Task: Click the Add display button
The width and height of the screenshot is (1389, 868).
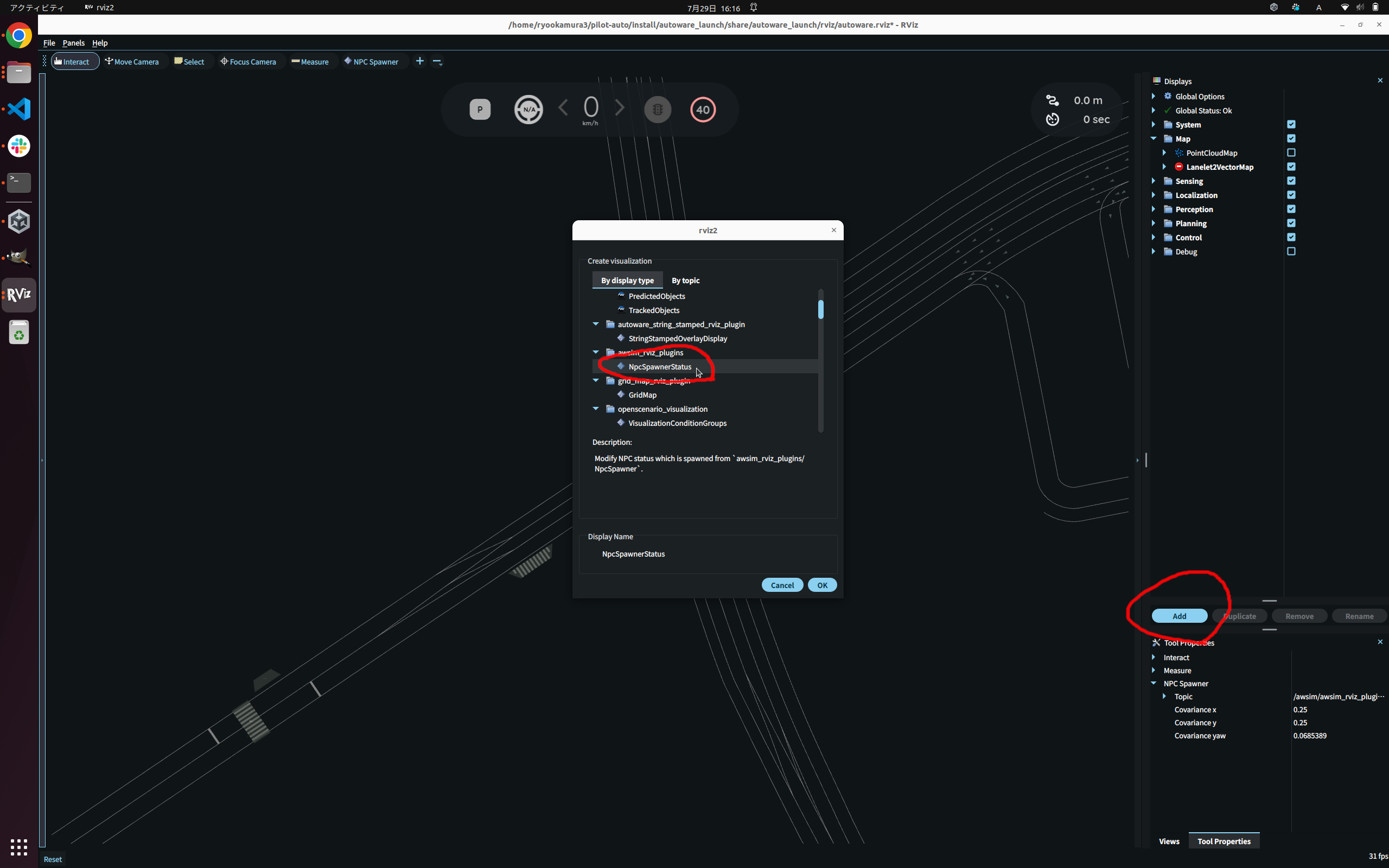Action: [x=1179, y=616]
